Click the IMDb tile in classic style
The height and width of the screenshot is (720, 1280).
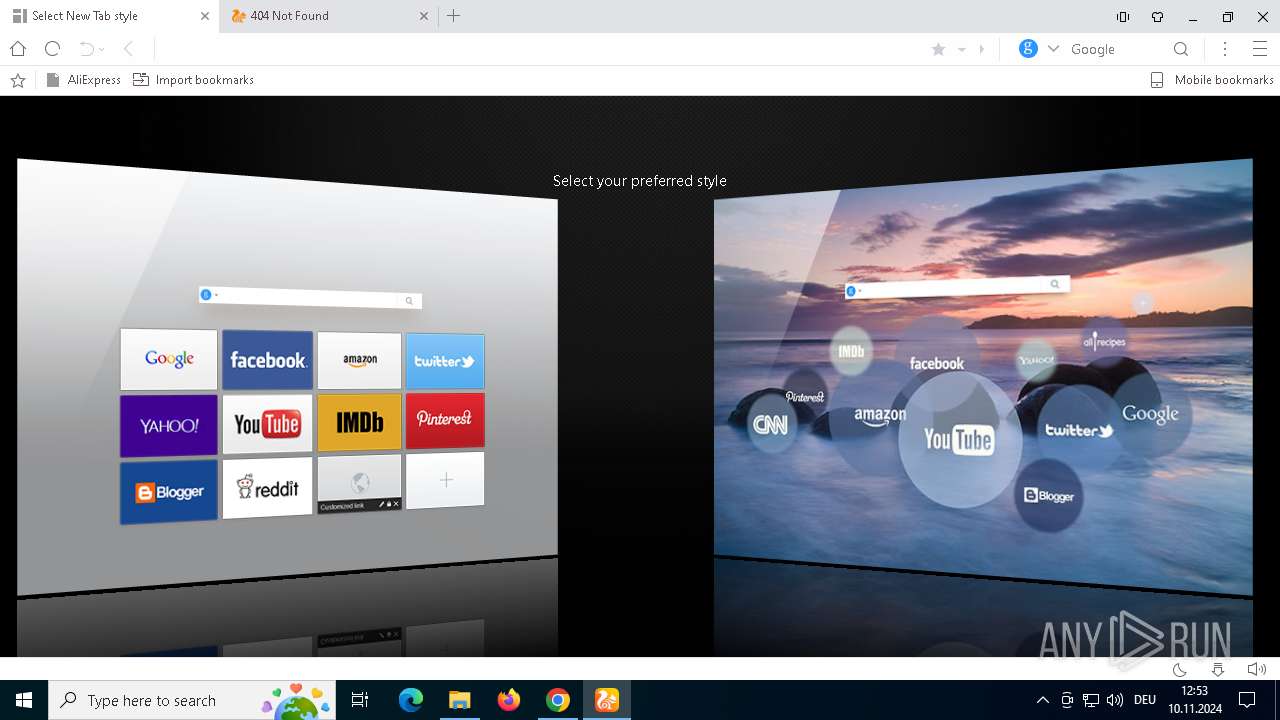click(359, 423)
